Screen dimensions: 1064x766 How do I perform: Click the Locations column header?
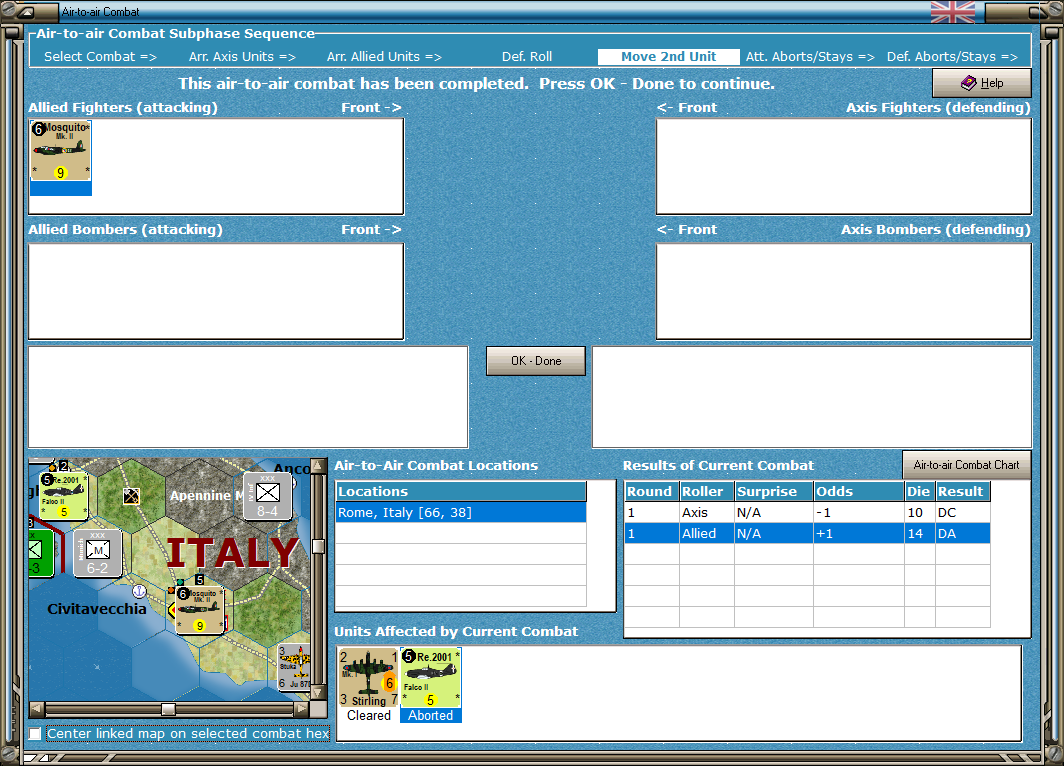461,491
